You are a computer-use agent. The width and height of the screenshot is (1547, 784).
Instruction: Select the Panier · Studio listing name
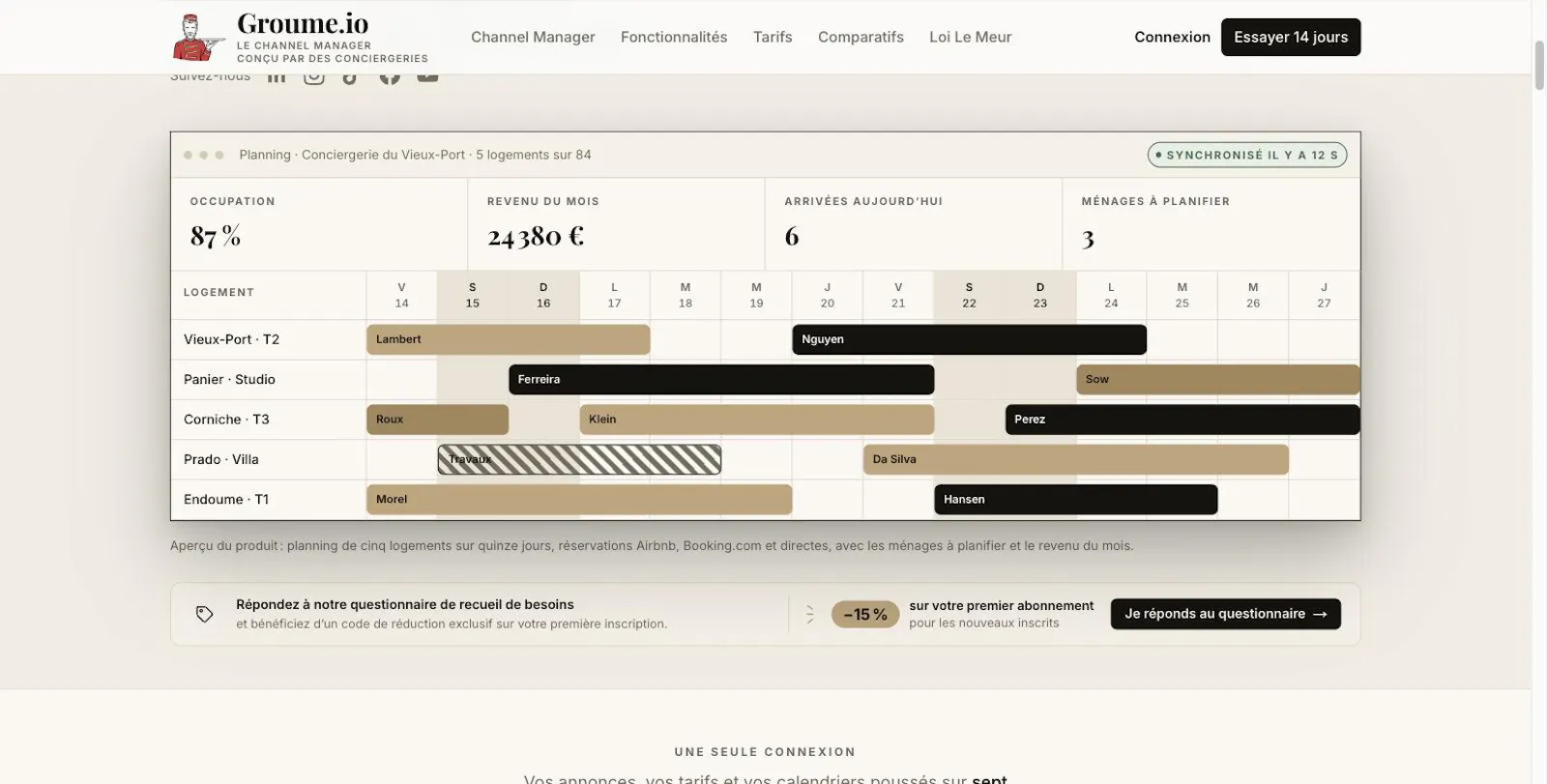(x=229, y=379)
